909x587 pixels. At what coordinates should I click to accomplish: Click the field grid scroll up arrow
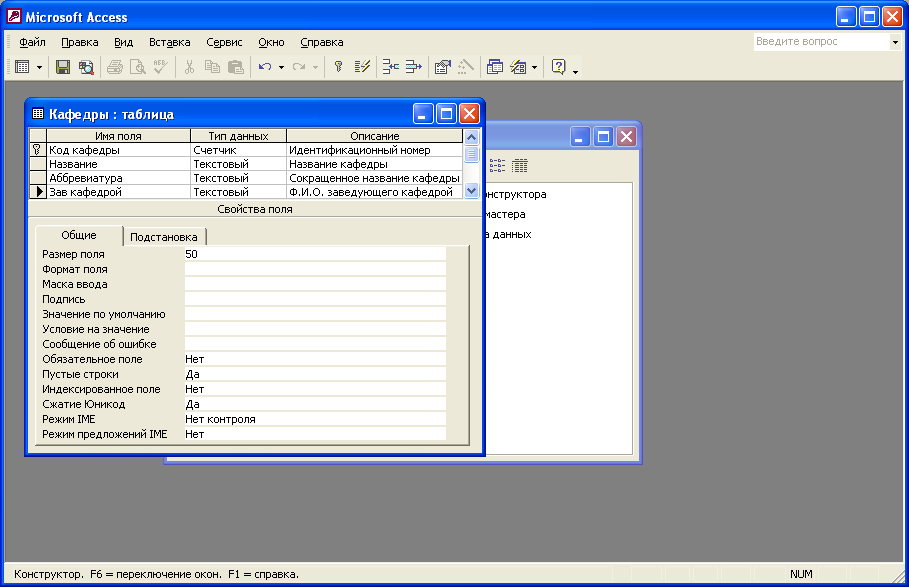click(471, 137)
